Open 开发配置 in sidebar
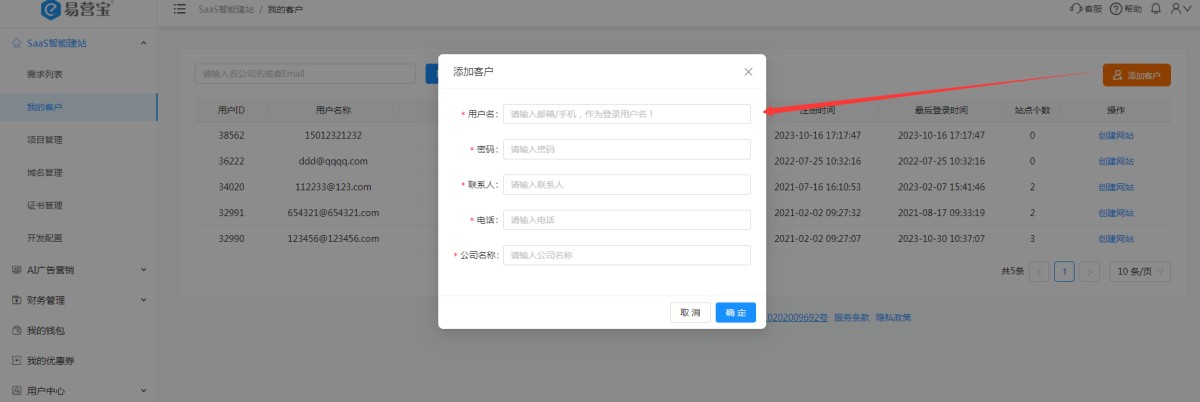The width and height of the screenshot is (1200, 402). tap(45, 238)
